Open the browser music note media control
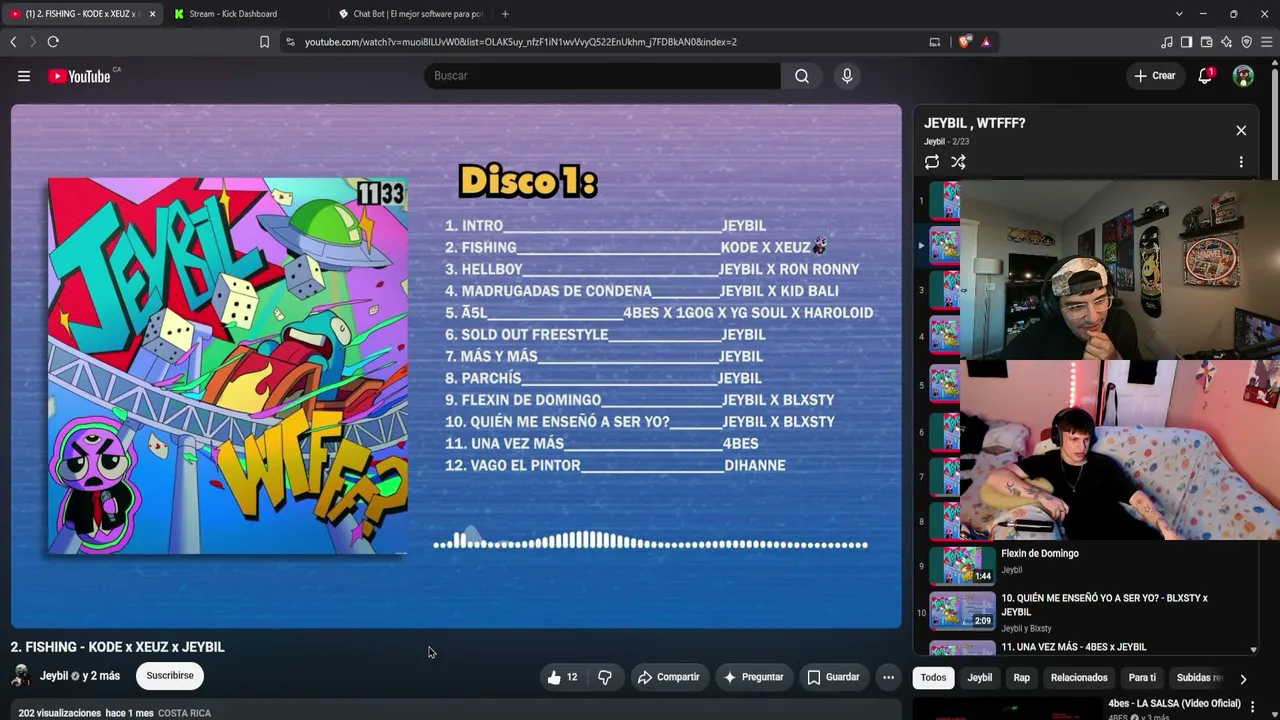 pyautogui.click(x=1166, y=42)
